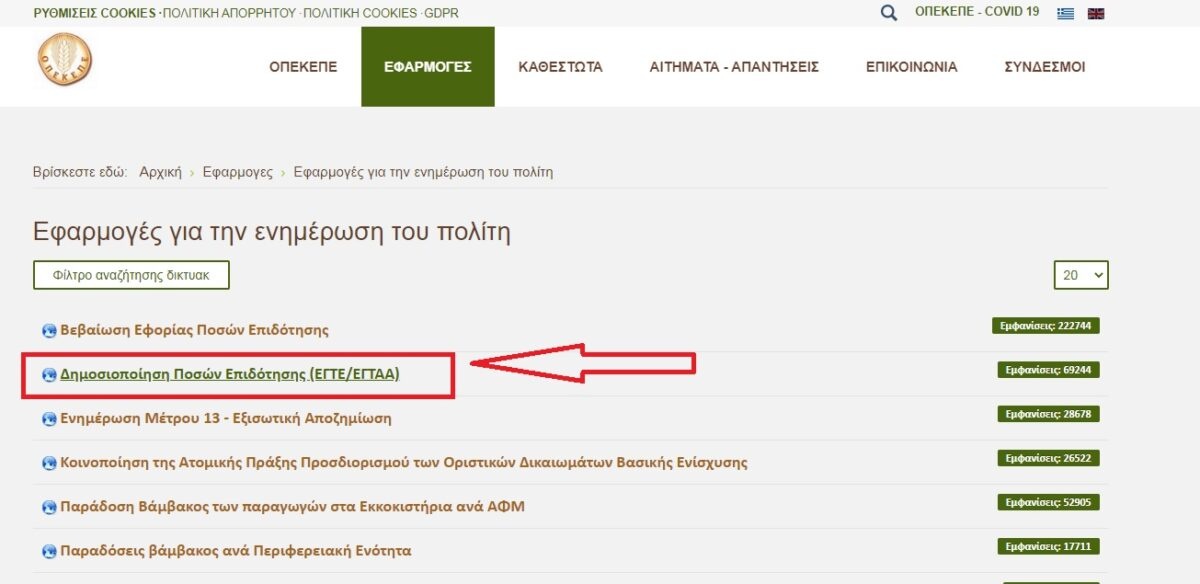Open ΡΥΘΜΙΣΕΙΣ COOKIES link
Screen dimensions: 1200x584
(95, 13)
